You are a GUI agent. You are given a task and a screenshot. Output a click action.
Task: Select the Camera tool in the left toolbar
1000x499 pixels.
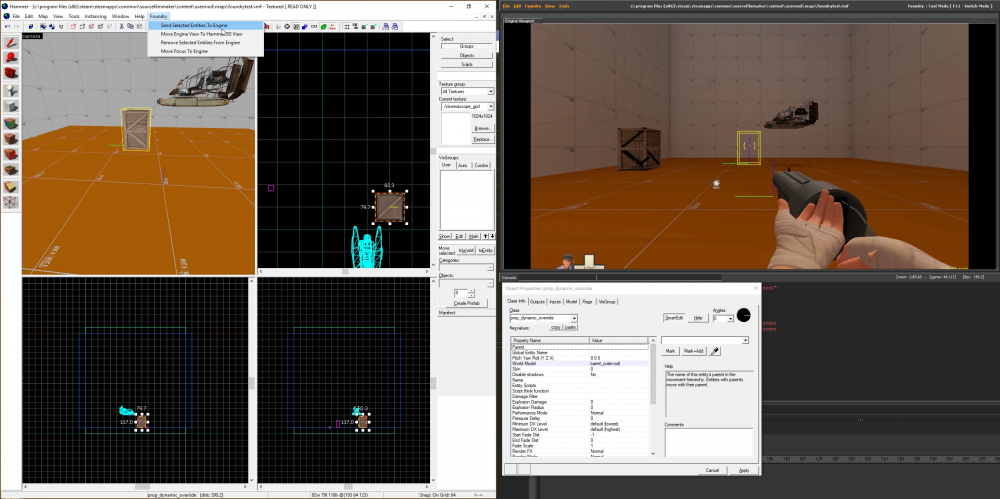pos(11,74)
